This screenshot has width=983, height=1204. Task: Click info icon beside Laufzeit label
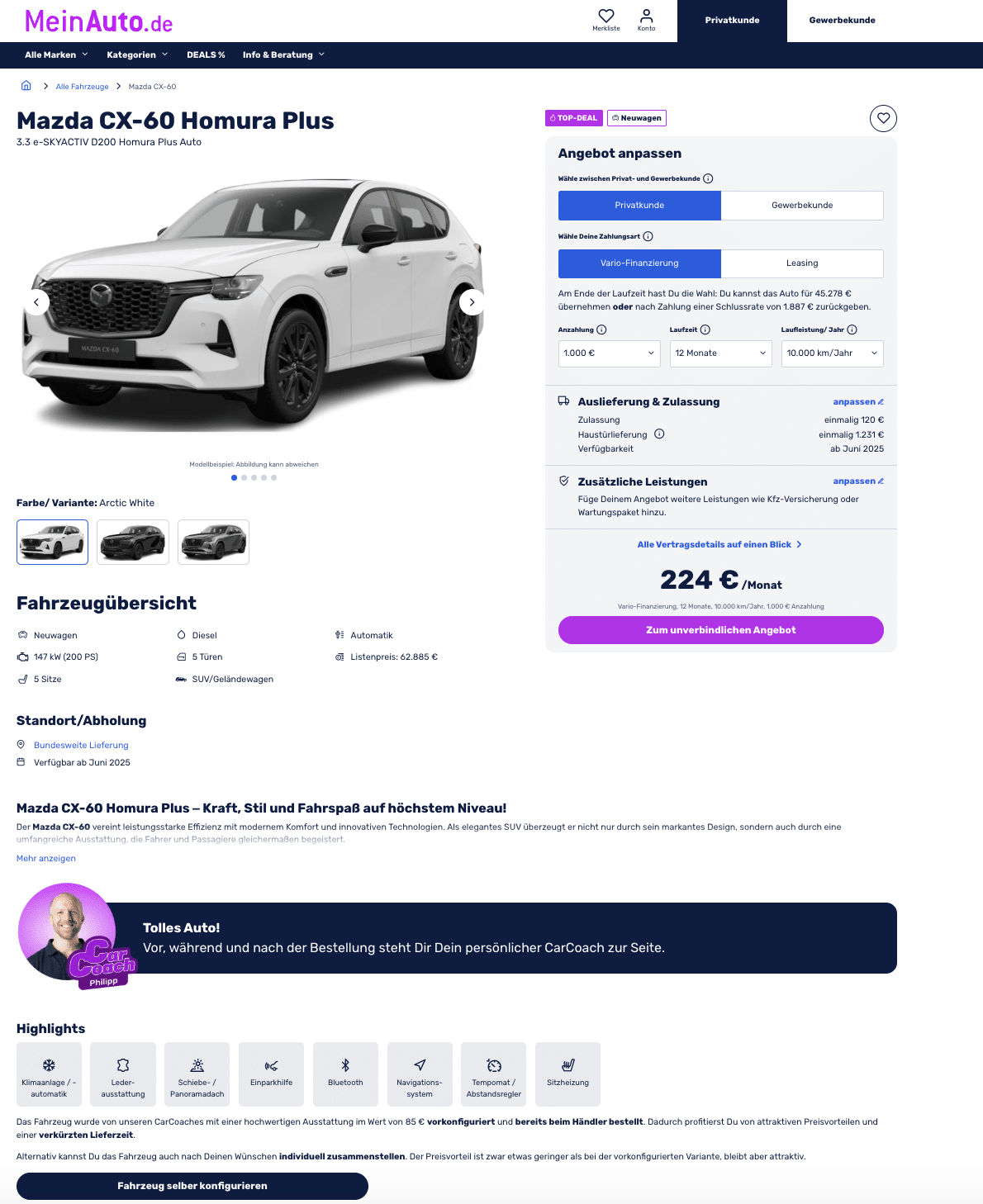click(x=705, y=329)
